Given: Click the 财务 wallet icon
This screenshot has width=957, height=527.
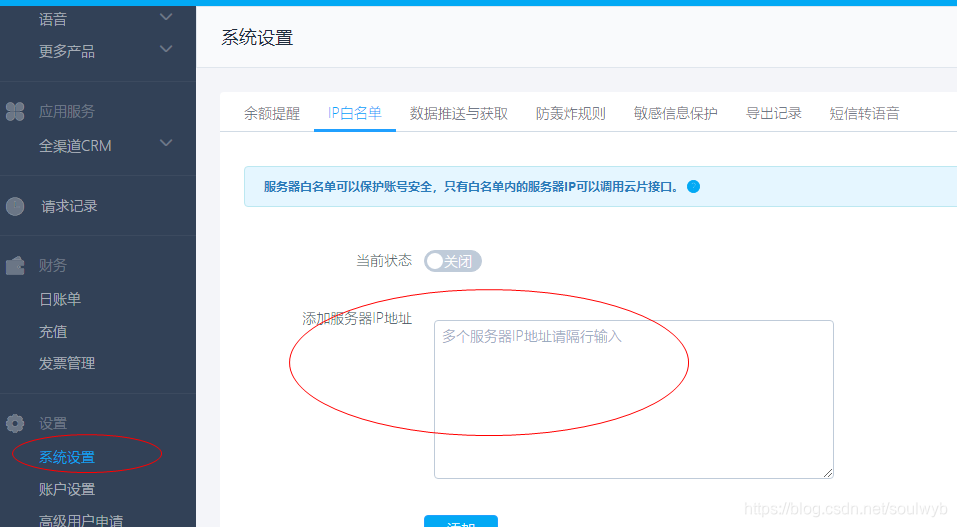Looking at the screenshot, I should [x=15, y=266].
